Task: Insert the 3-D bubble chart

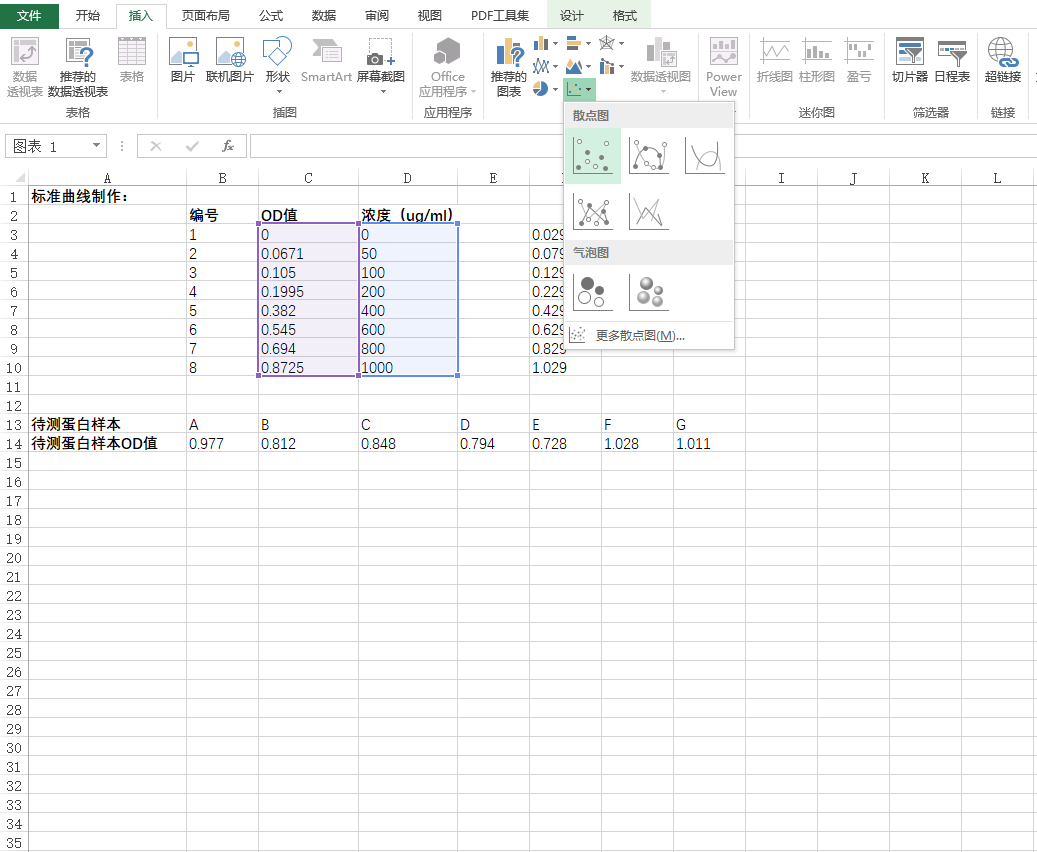Action: click(x=649, y=292)
